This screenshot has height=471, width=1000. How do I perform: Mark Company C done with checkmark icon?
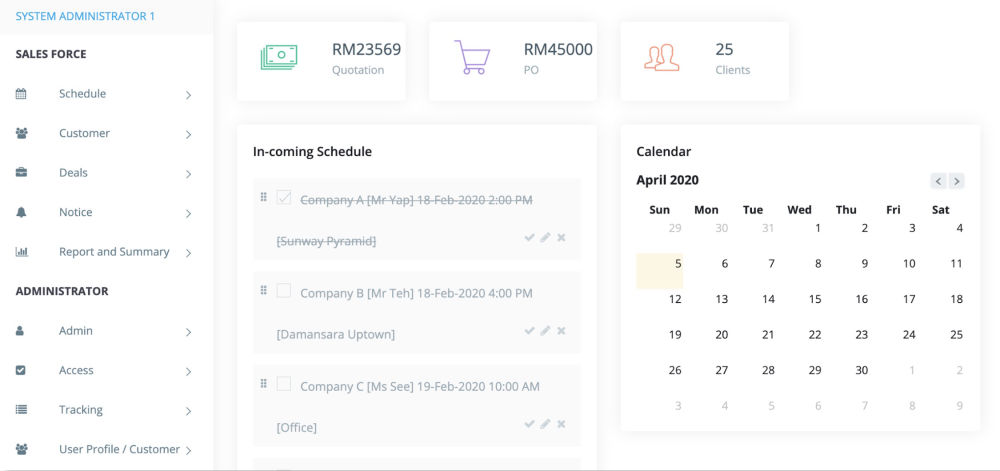click(529, 424)
